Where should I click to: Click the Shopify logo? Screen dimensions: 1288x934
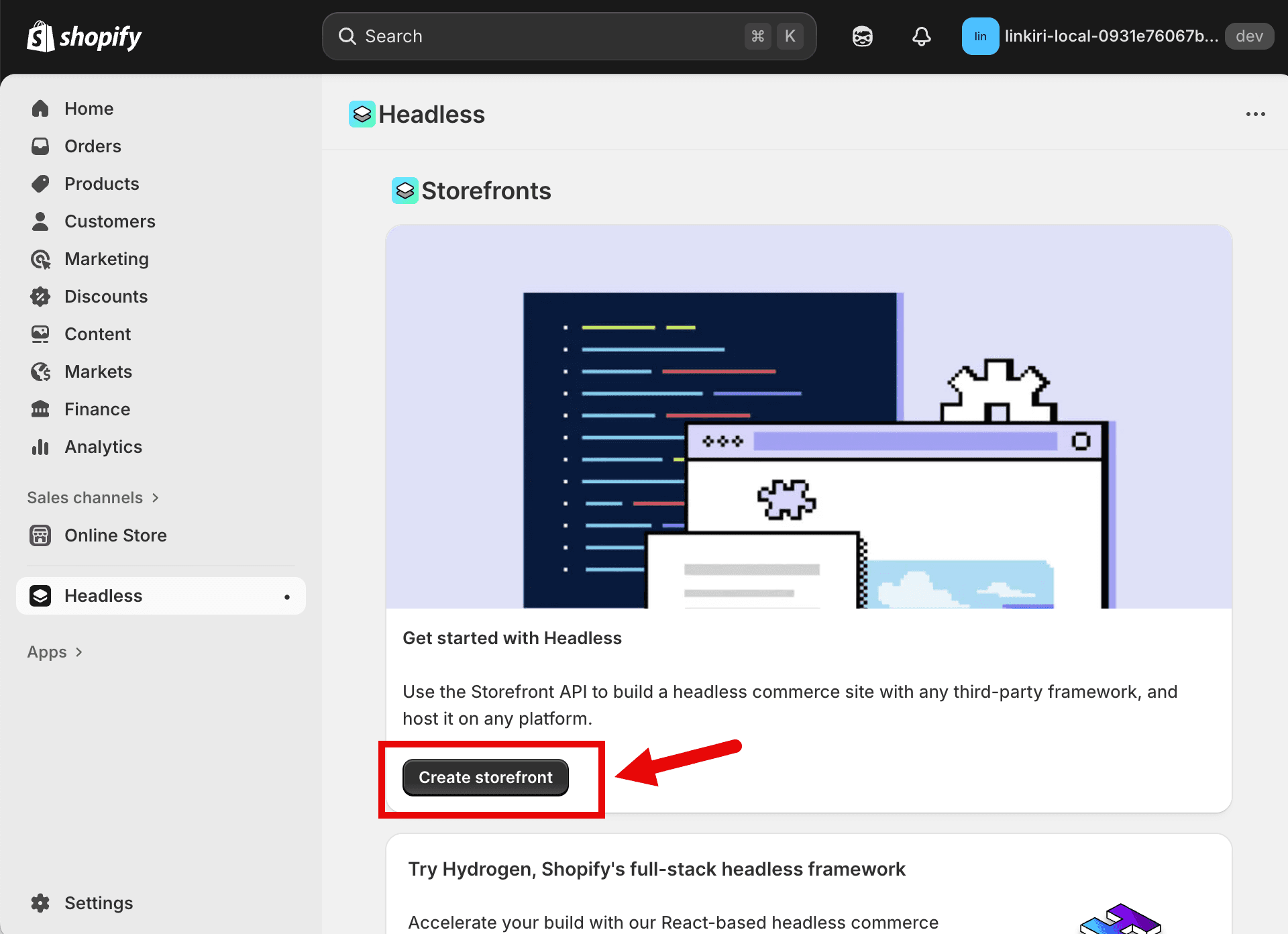(83, 36)
